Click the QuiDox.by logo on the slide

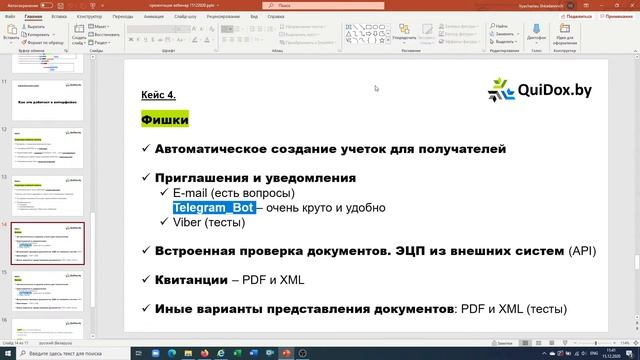coord(540,90)
